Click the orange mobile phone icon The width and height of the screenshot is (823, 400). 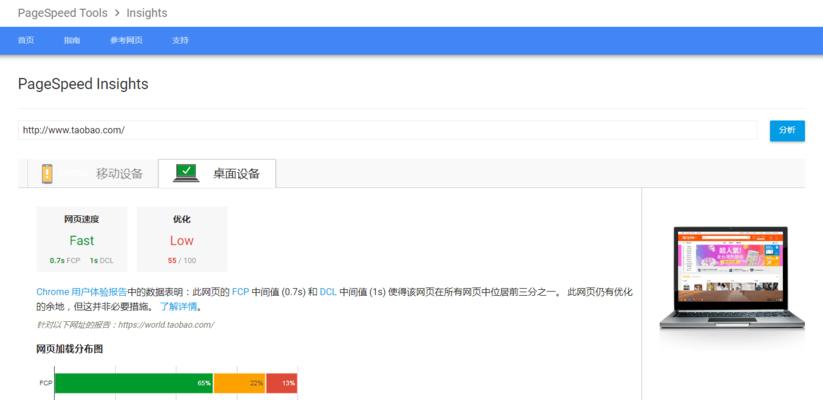[x=47, y=174]
